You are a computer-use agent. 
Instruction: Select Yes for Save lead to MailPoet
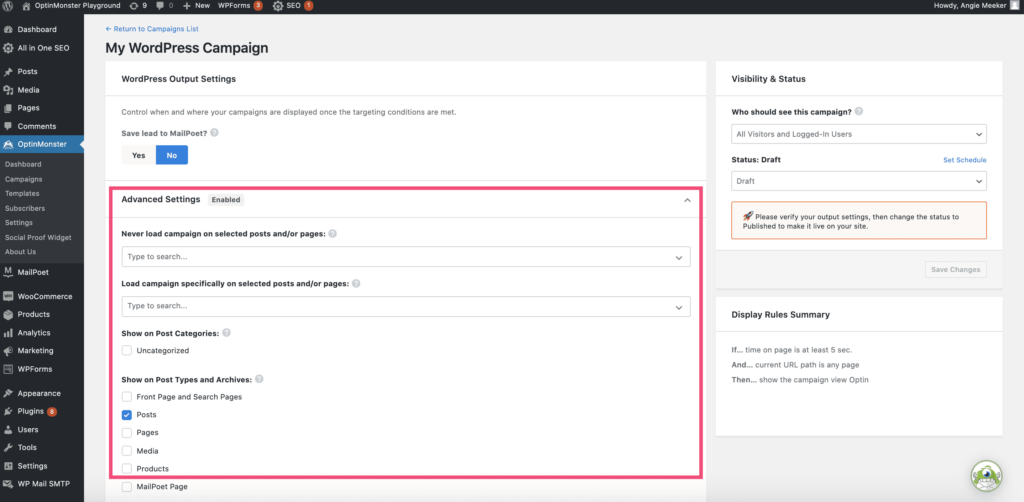[x=138, y=155]
